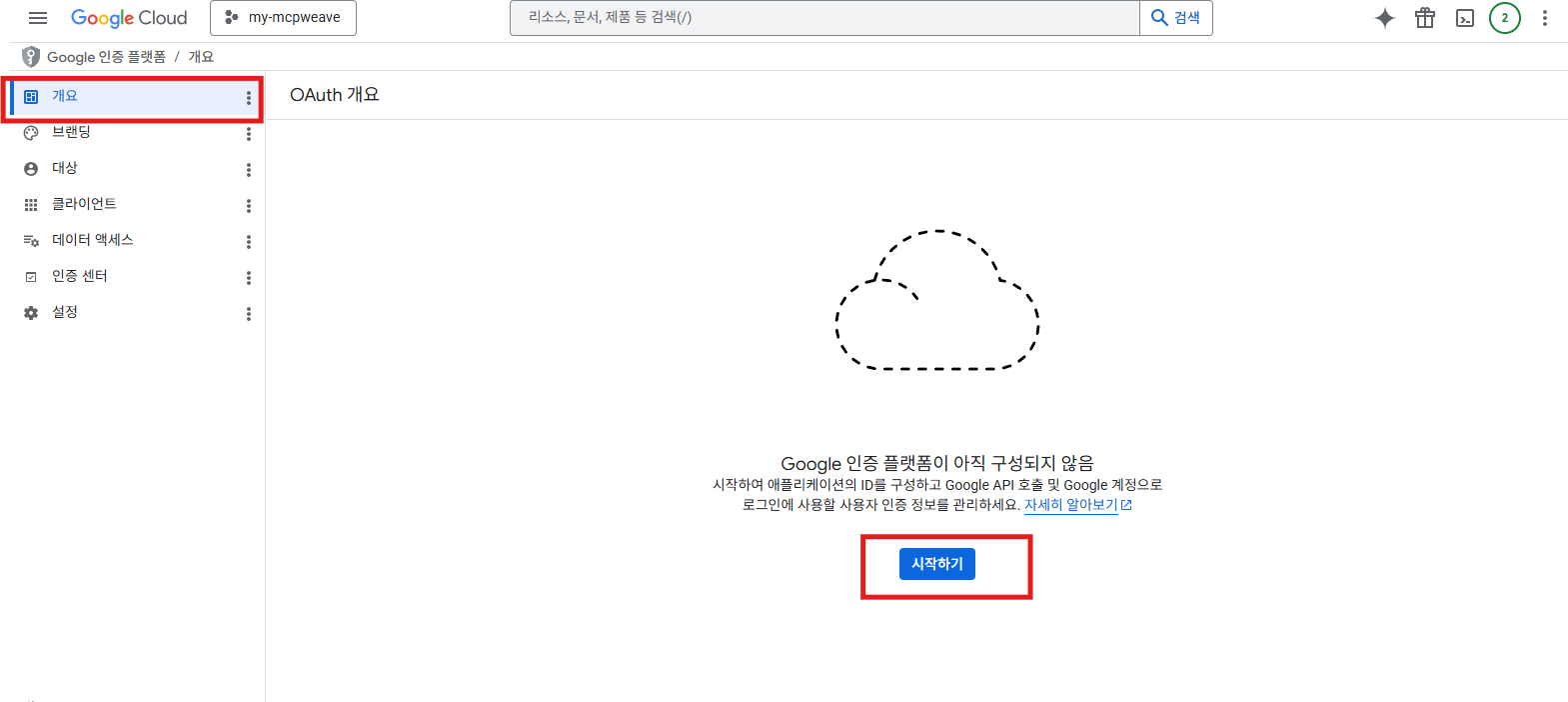This screenshot has height=702, width=1568.
Task: Click the 개요 dashboard icon
Action: [x=31, y=97]
